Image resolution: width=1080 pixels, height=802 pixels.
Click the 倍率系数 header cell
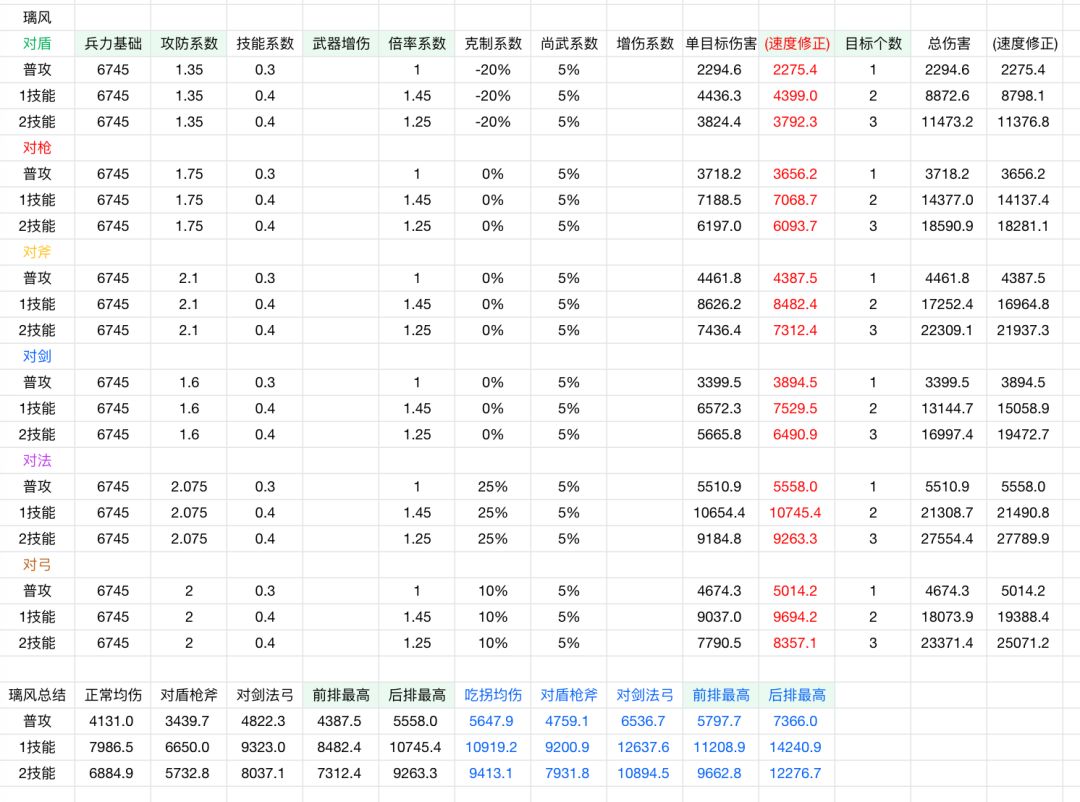pos(417,43)
